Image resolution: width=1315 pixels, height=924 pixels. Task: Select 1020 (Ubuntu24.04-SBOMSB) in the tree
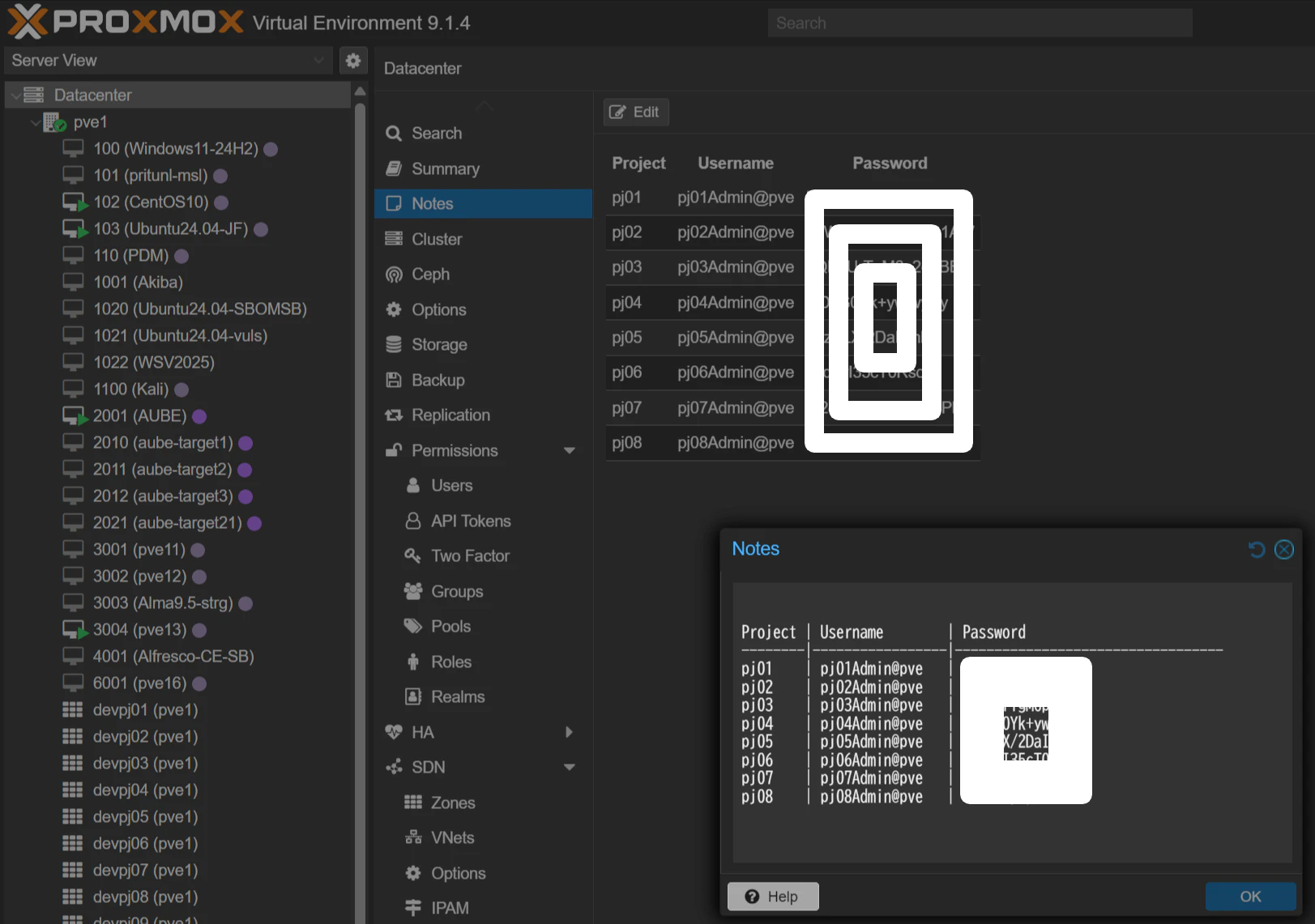click(199, 309)
